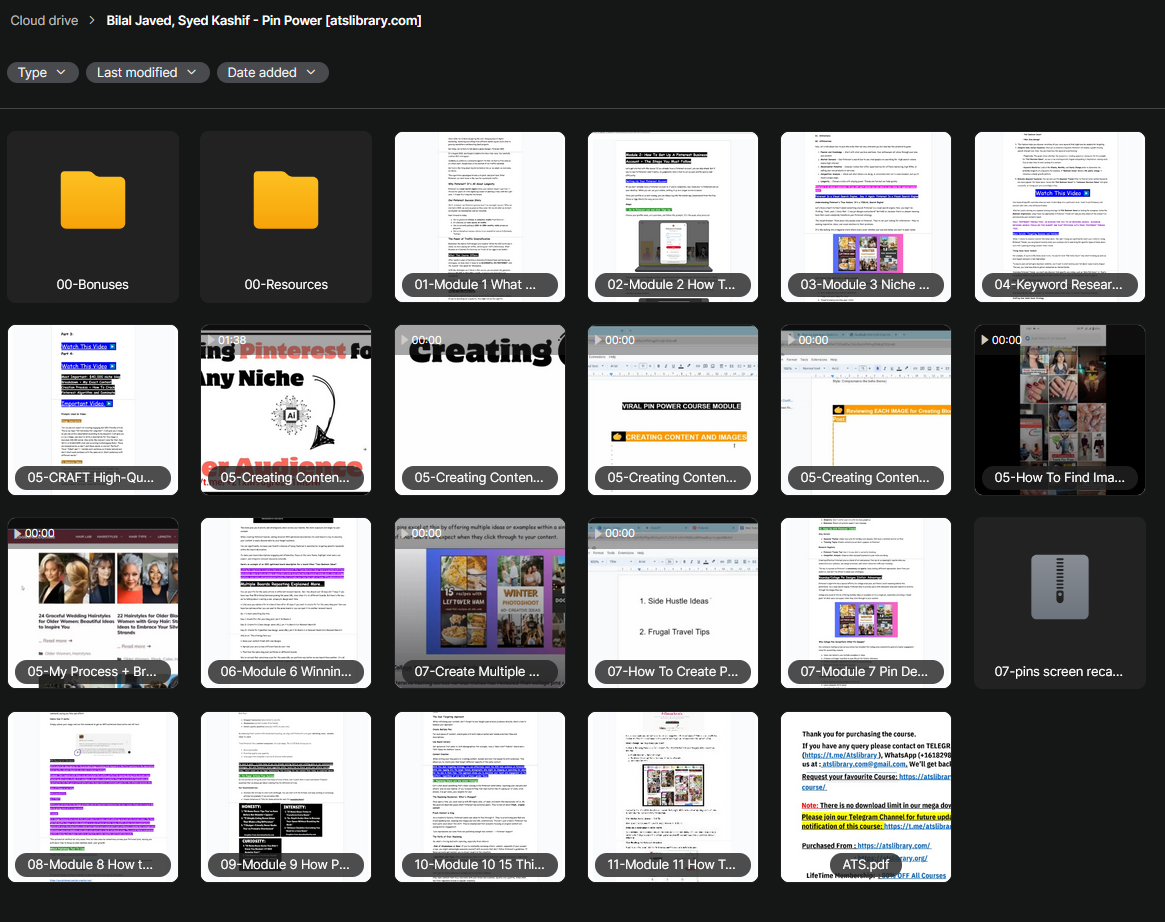The width and height of the screenshot is (1165, 922).
Task: Play the video with large 'Creating' title thumbnail
Action: pyautogui.click(x=479, y=410)
